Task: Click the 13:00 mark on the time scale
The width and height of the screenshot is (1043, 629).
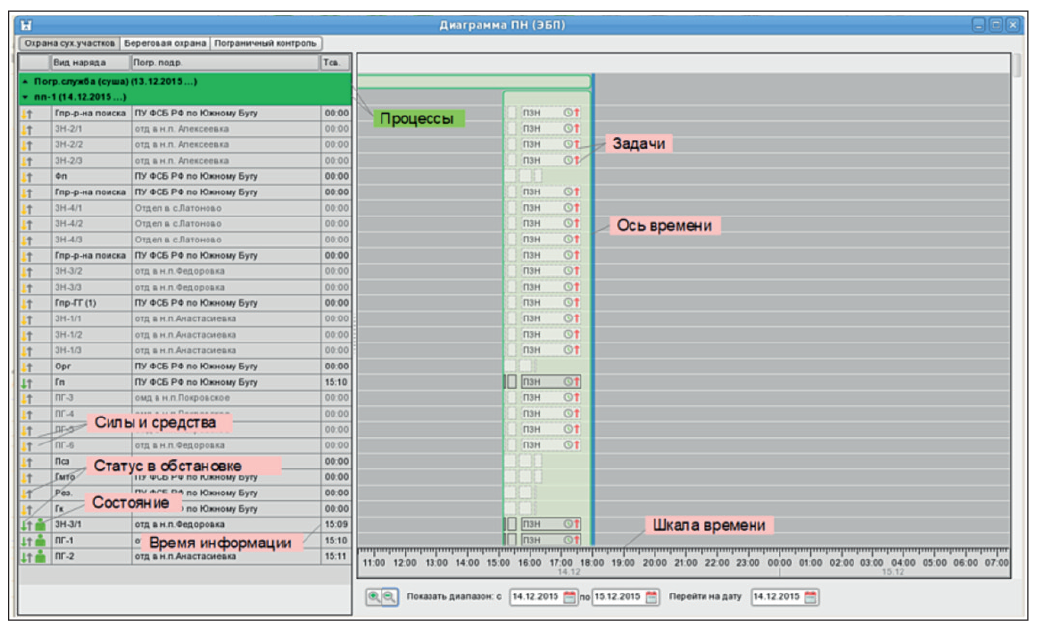Action: [436, 563]
